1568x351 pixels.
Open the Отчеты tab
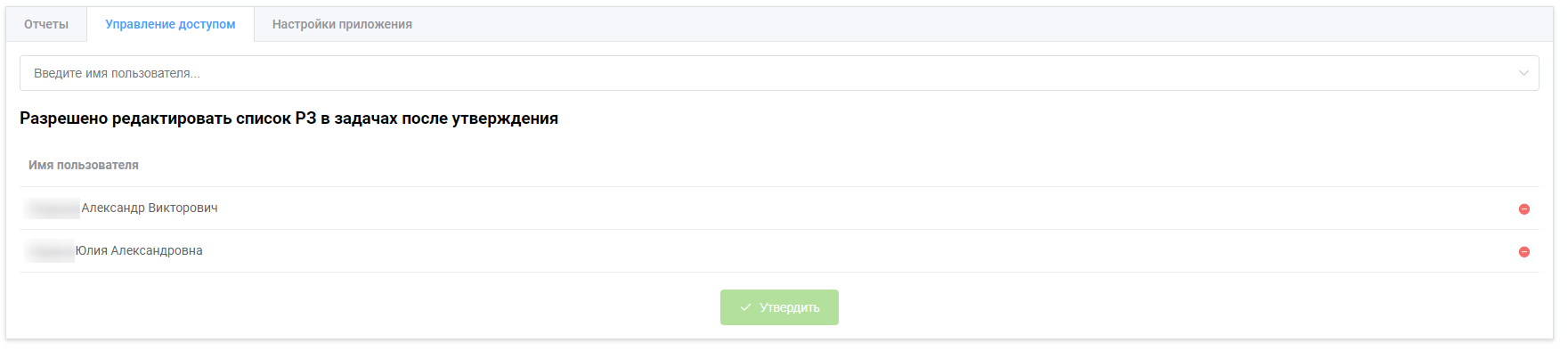click(x=46, y=24)
